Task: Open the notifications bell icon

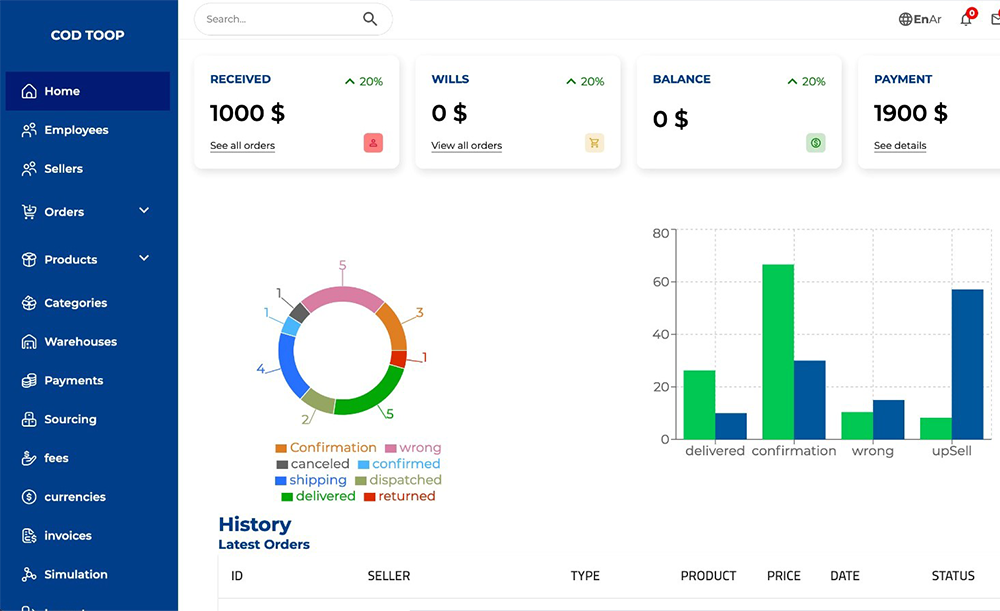Action: 966,19
